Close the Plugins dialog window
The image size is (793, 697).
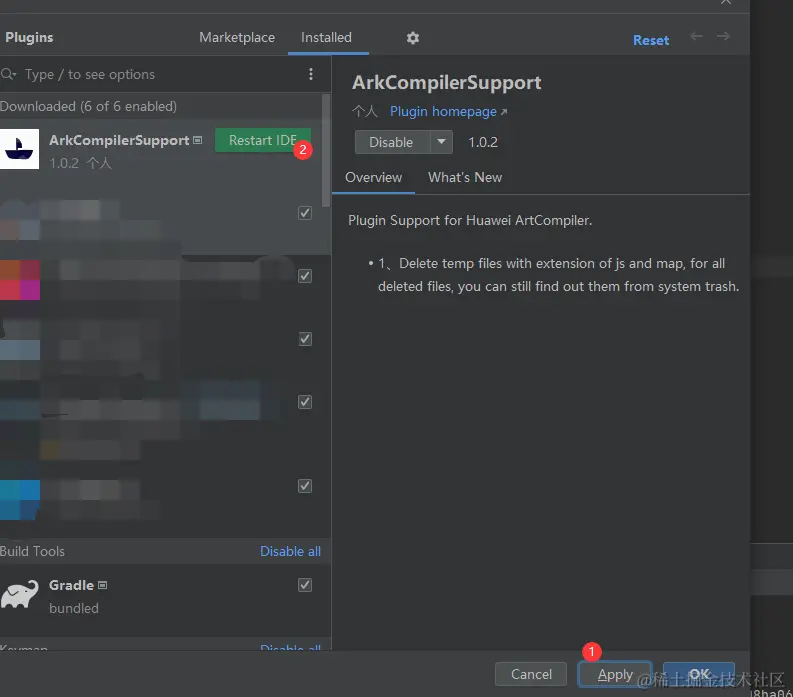(x=726, y=2)
